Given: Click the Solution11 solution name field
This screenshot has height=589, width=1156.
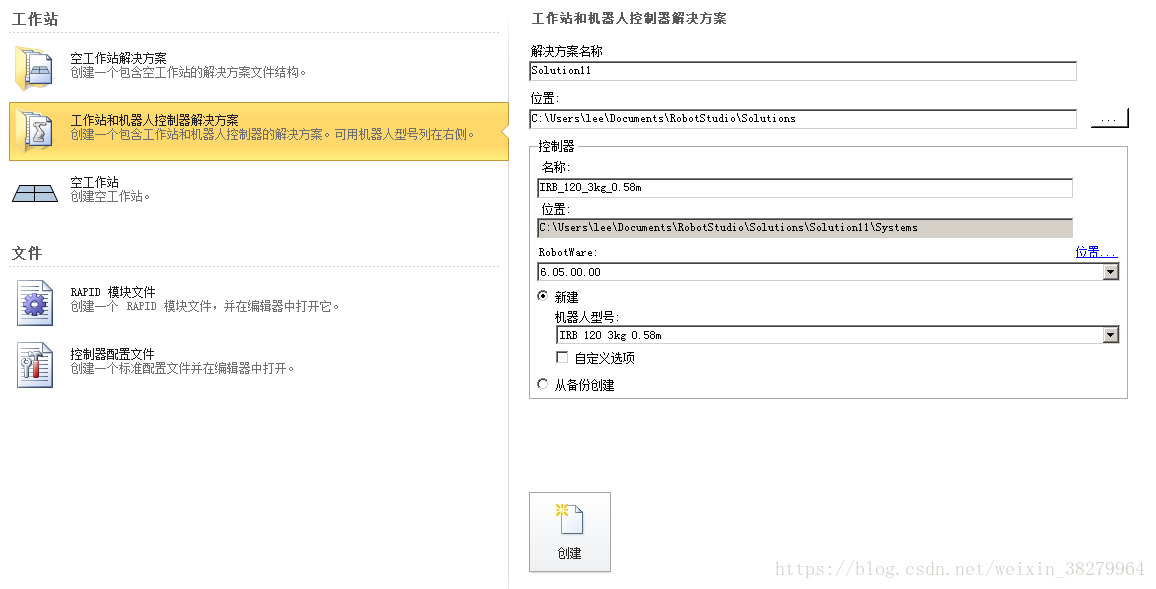Looking at the screenshot, I should tap(803, 71).
